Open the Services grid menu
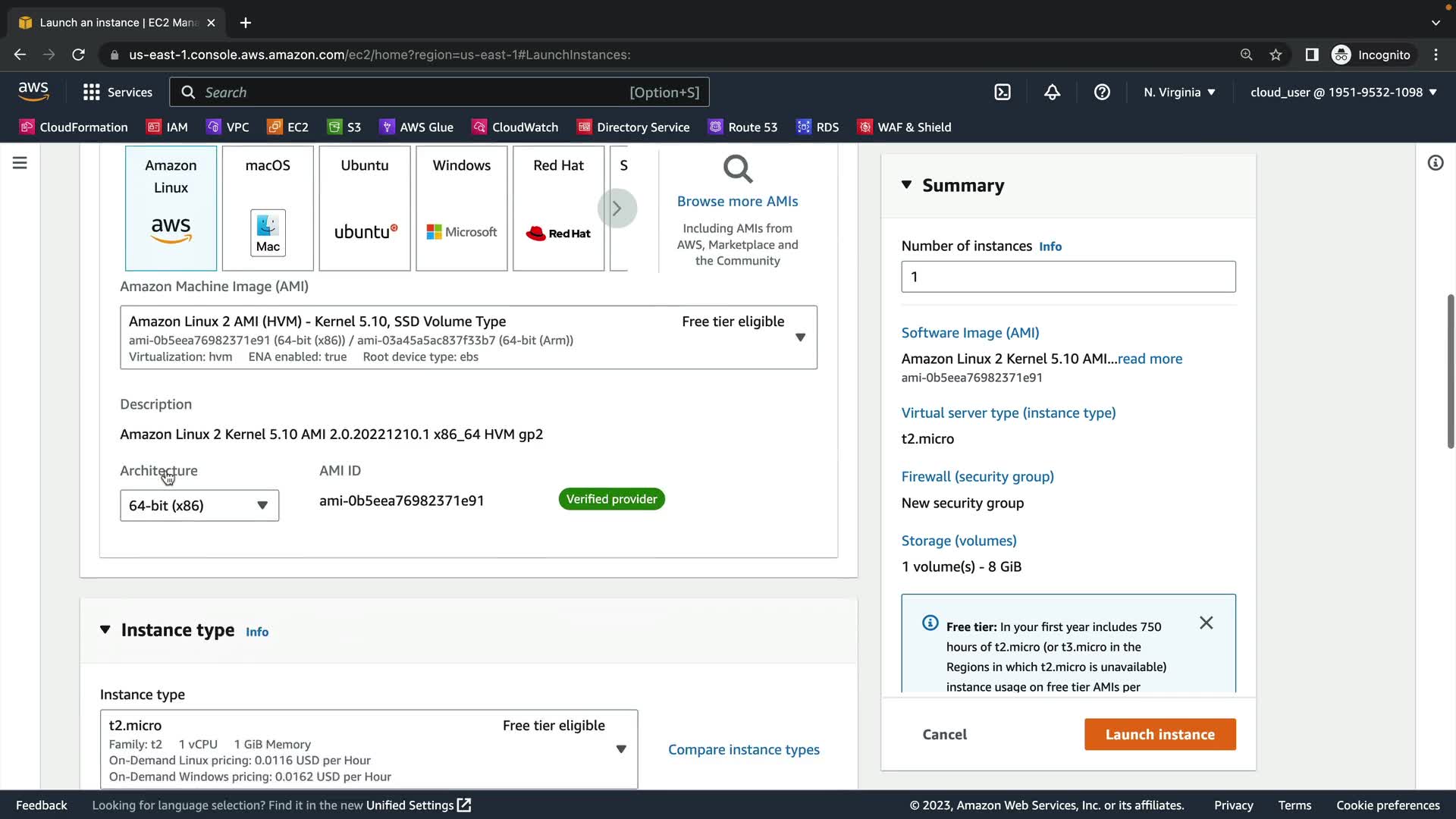 (118, 93)
